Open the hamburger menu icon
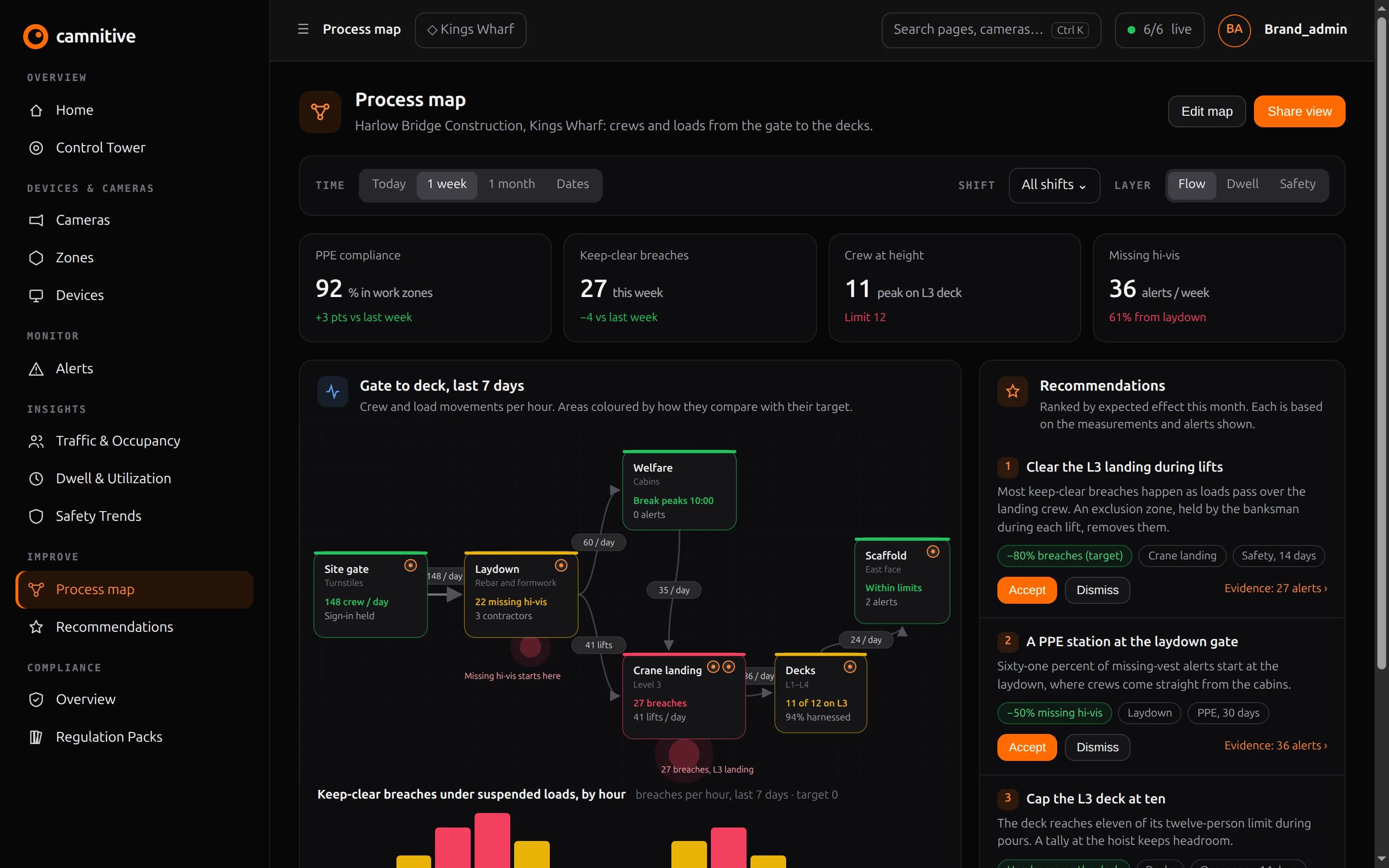1389x868 pixels. point(303,29)
